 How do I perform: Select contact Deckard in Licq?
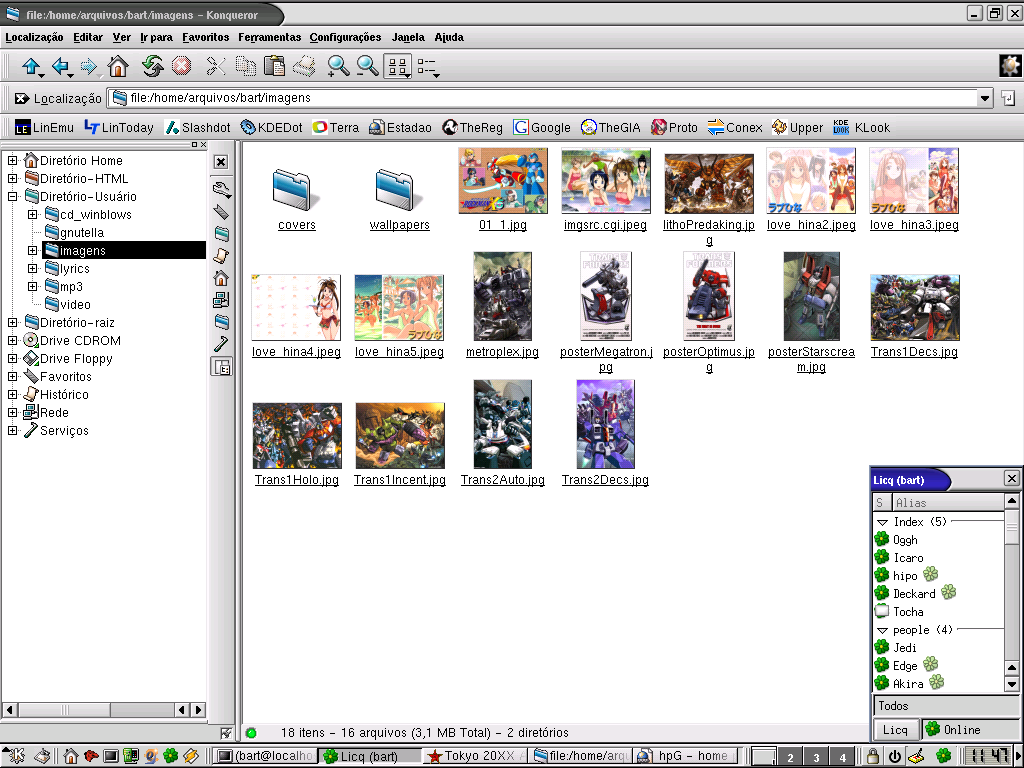(x=914, y=594)
